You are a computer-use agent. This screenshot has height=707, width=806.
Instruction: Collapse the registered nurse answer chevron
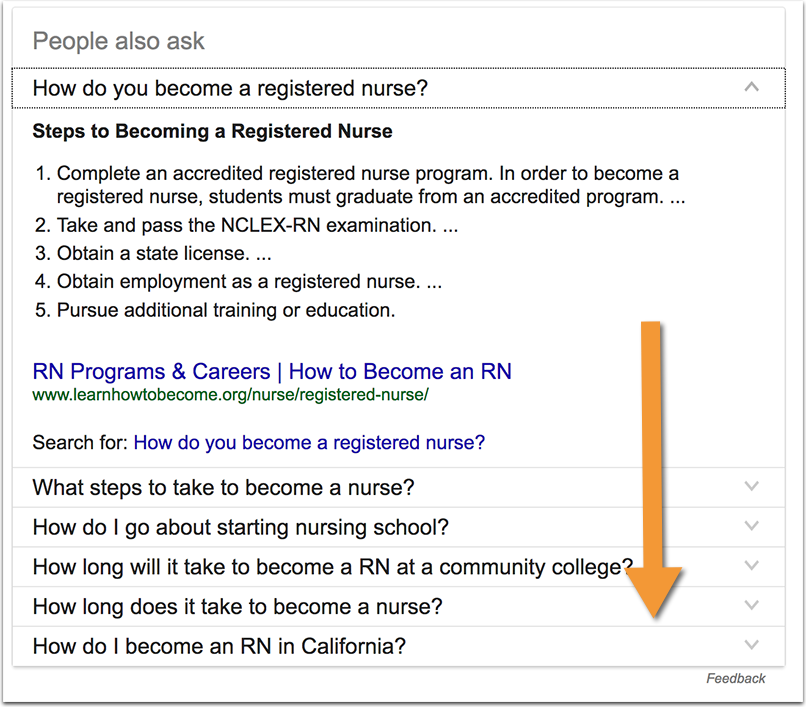(x=752, y=87)
